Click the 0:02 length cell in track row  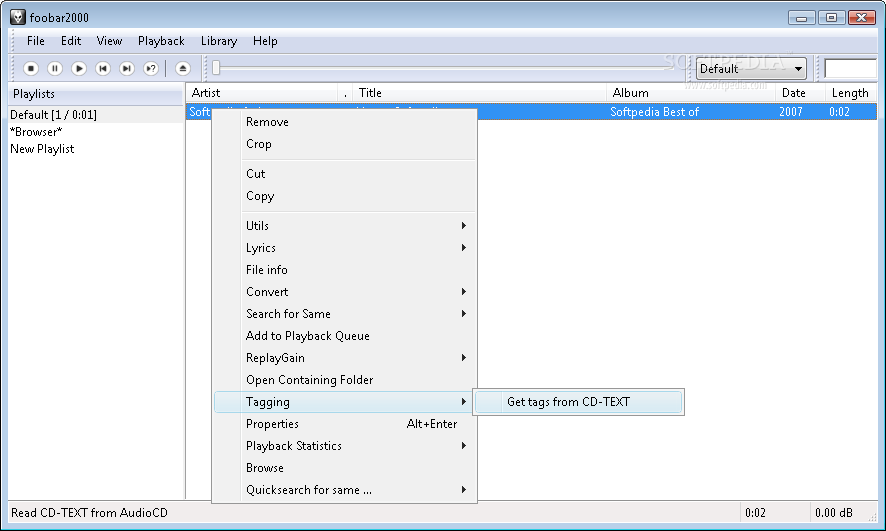point(839,112)
